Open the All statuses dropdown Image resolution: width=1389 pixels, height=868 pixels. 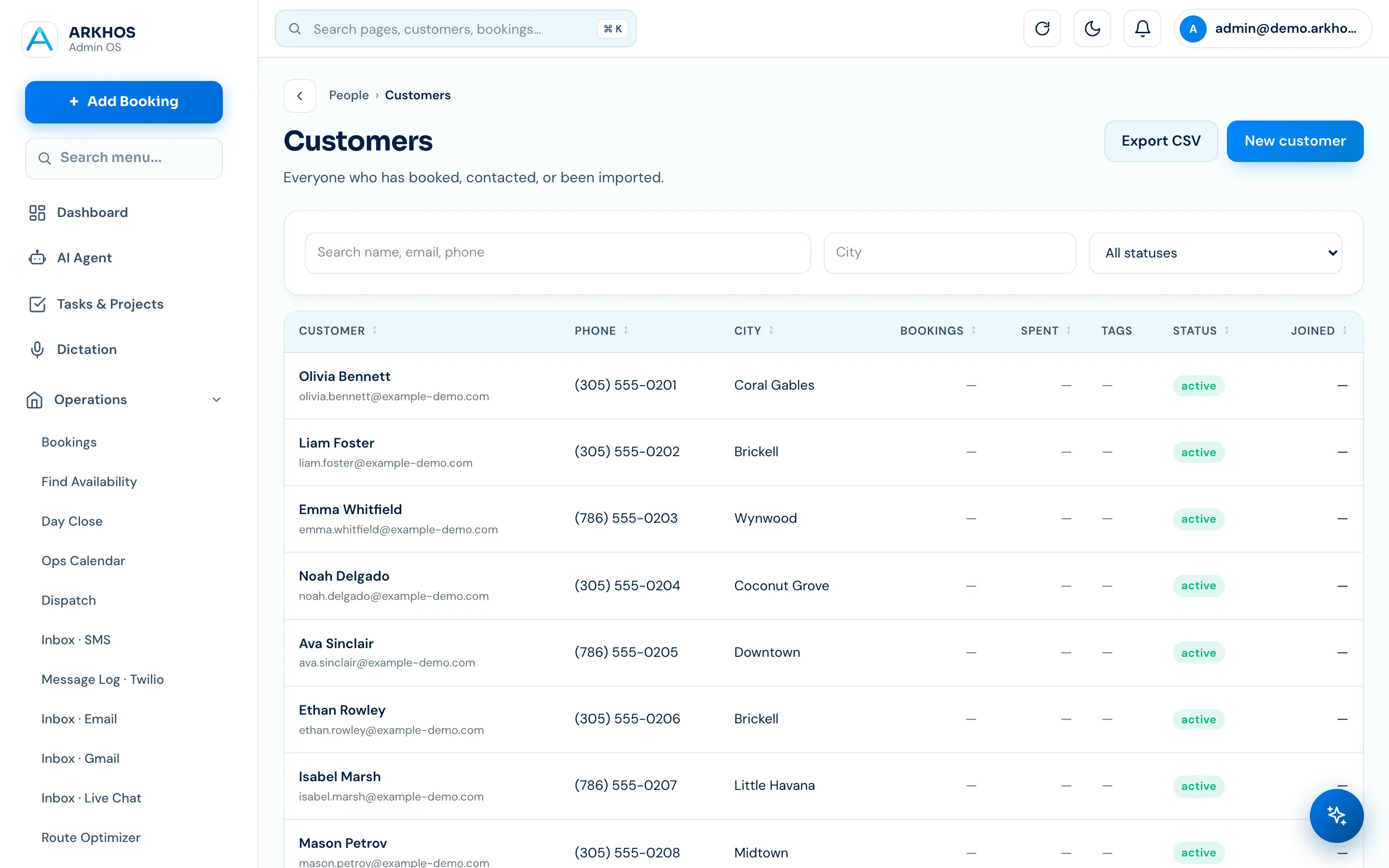1215,253
